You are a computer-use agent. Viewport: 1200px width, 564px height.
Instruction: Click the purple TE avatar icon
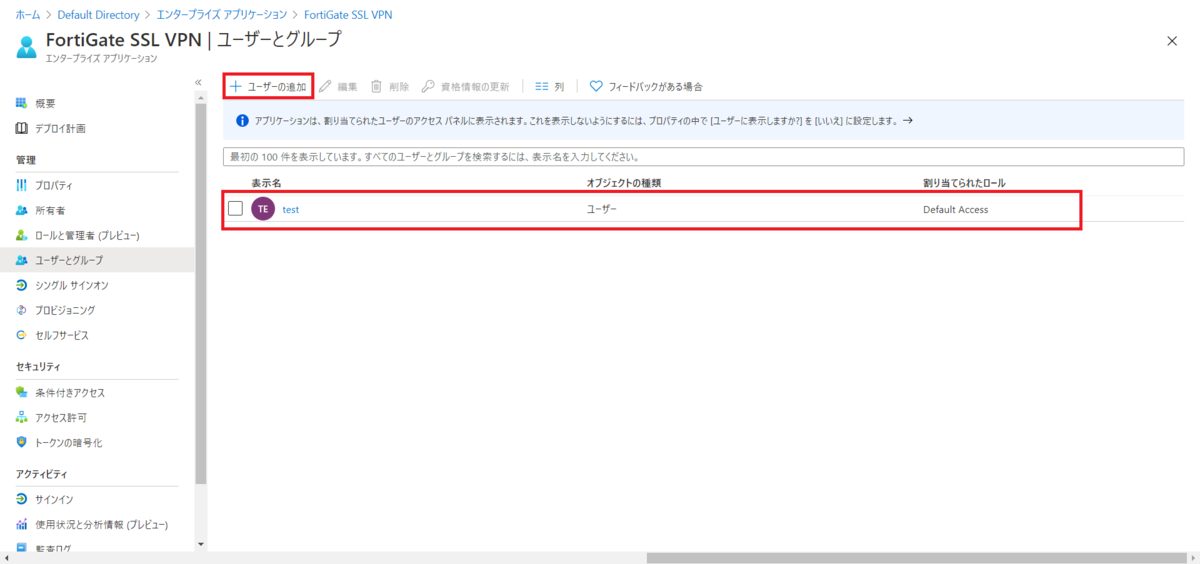263,209
